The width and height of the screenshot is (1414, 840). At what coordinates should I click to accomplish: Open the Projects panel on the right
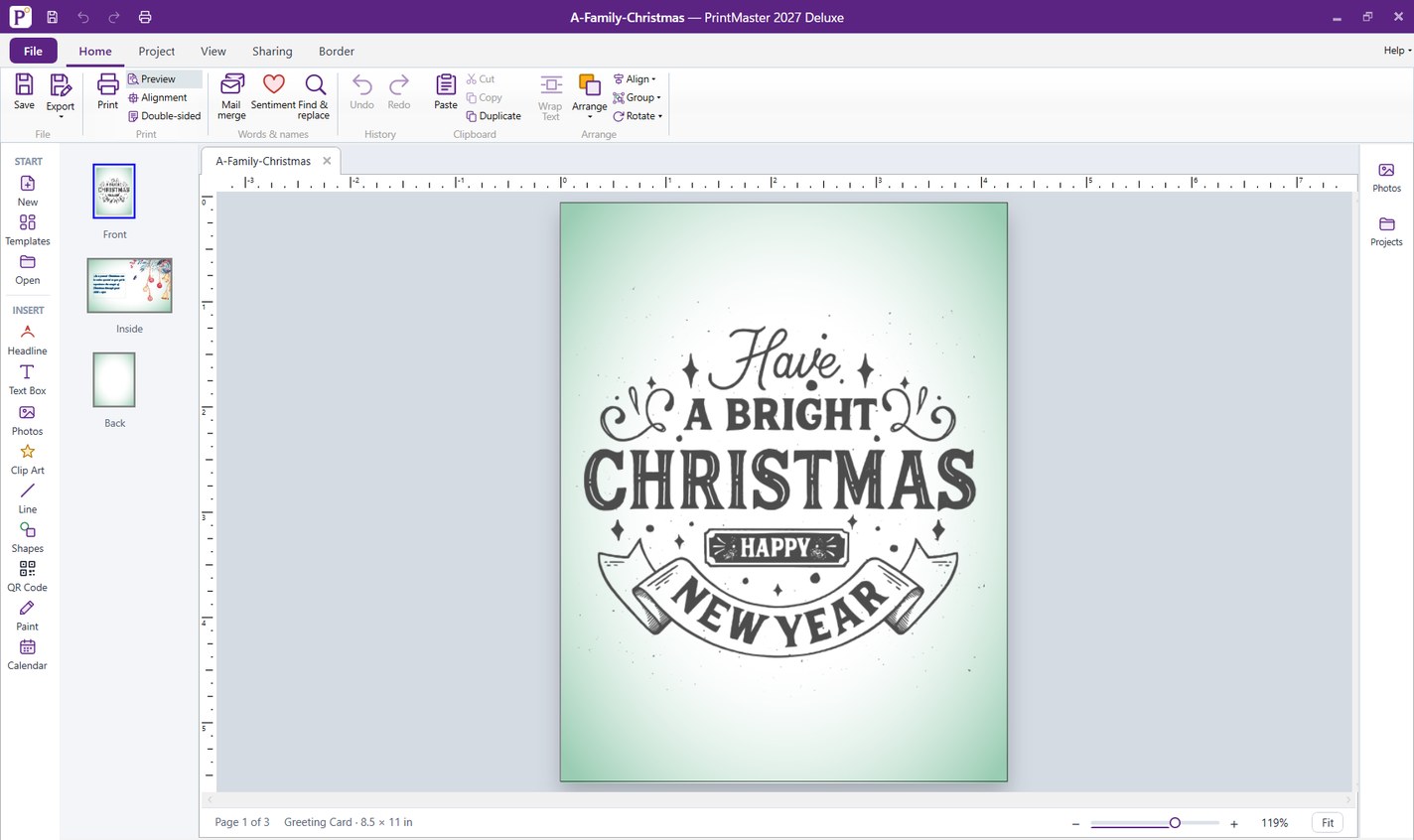click(x=1386, y=231)
